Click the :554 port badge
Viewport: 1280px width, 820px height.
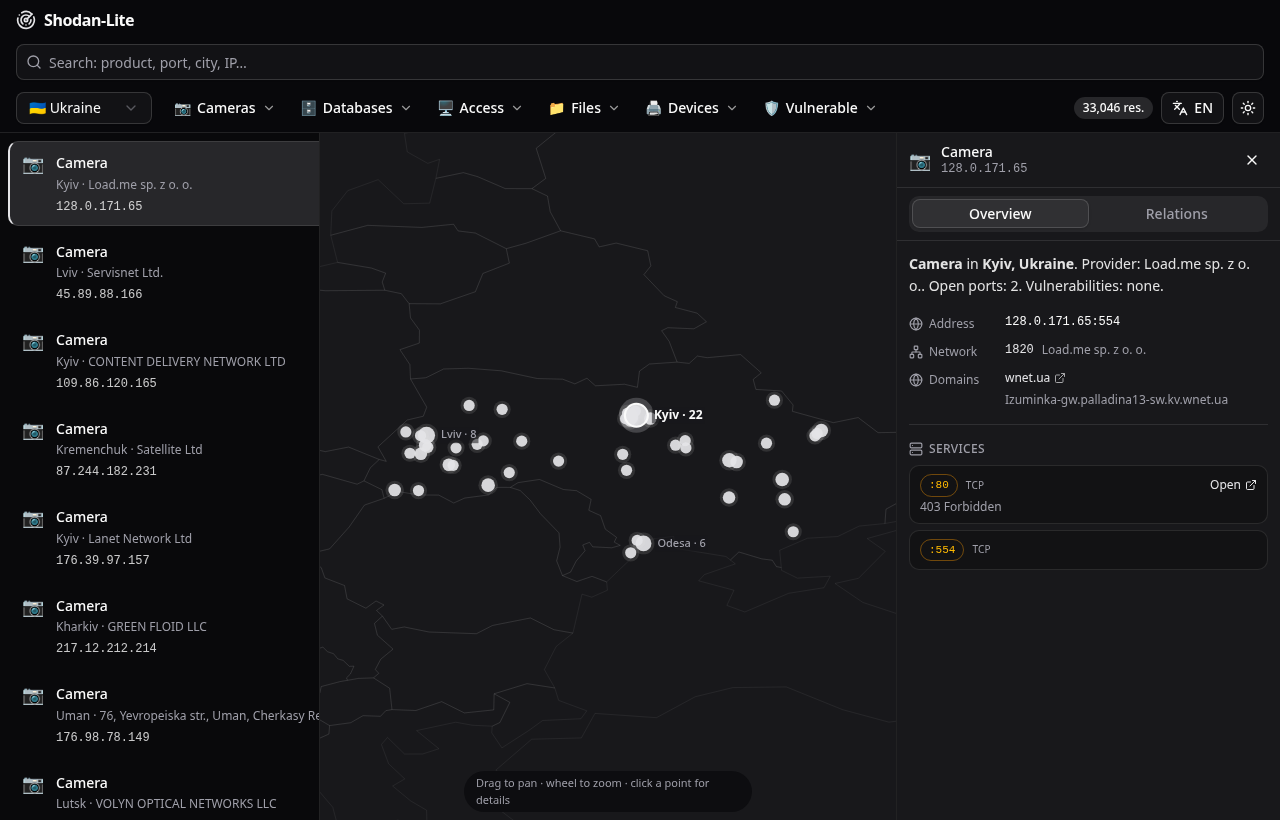click(942, 549)
